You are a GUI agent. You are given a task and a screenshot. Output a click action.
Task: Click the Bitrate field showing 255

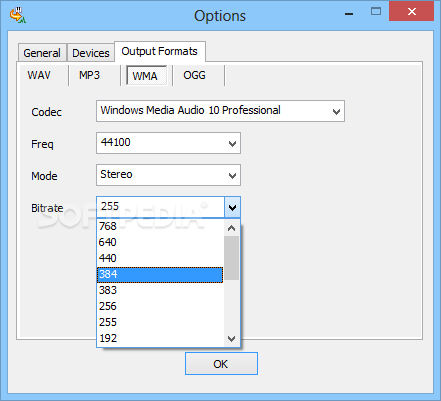(161, 207)
